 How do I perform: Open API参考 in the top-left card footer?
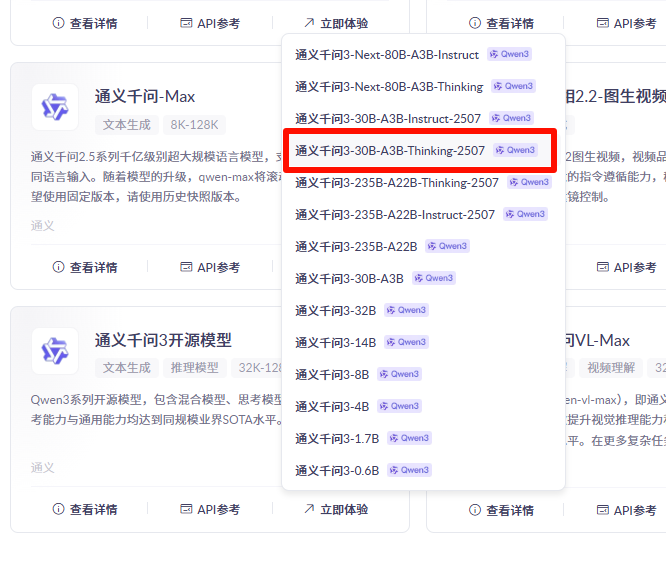click(210, 23)
